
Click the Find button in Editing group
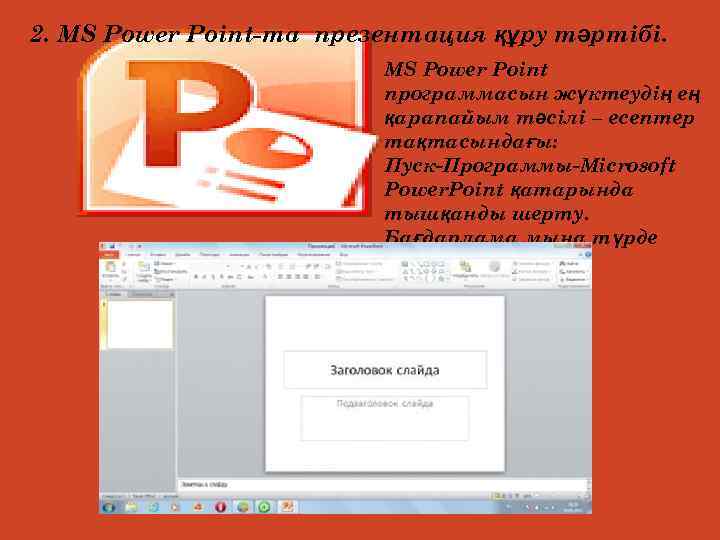point(569,264)
